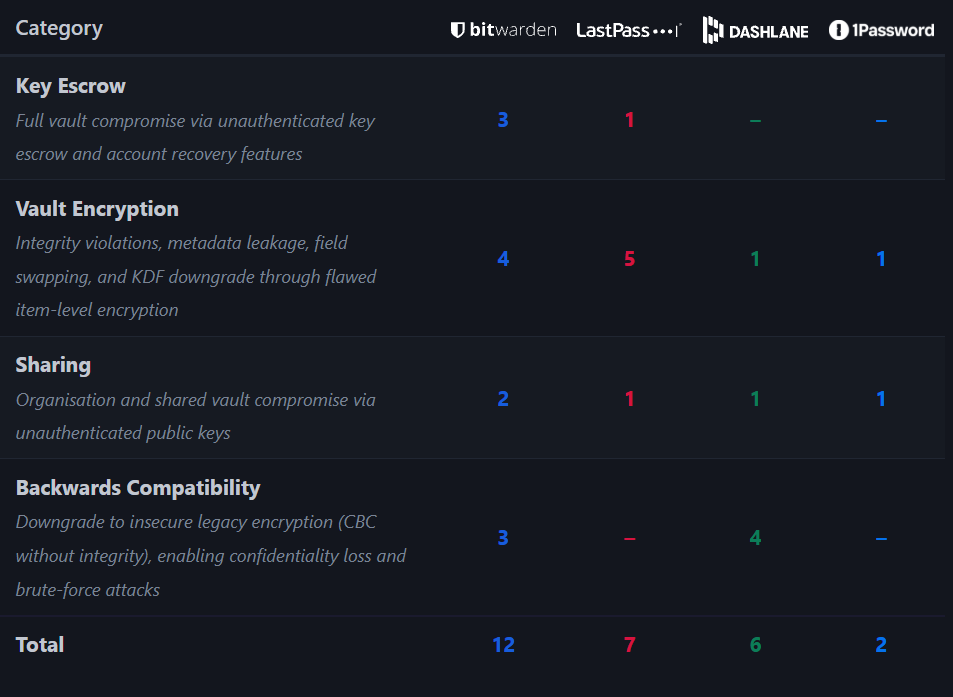Select the Category column header
Screen dimensions: 953x697
coord(59,28)
